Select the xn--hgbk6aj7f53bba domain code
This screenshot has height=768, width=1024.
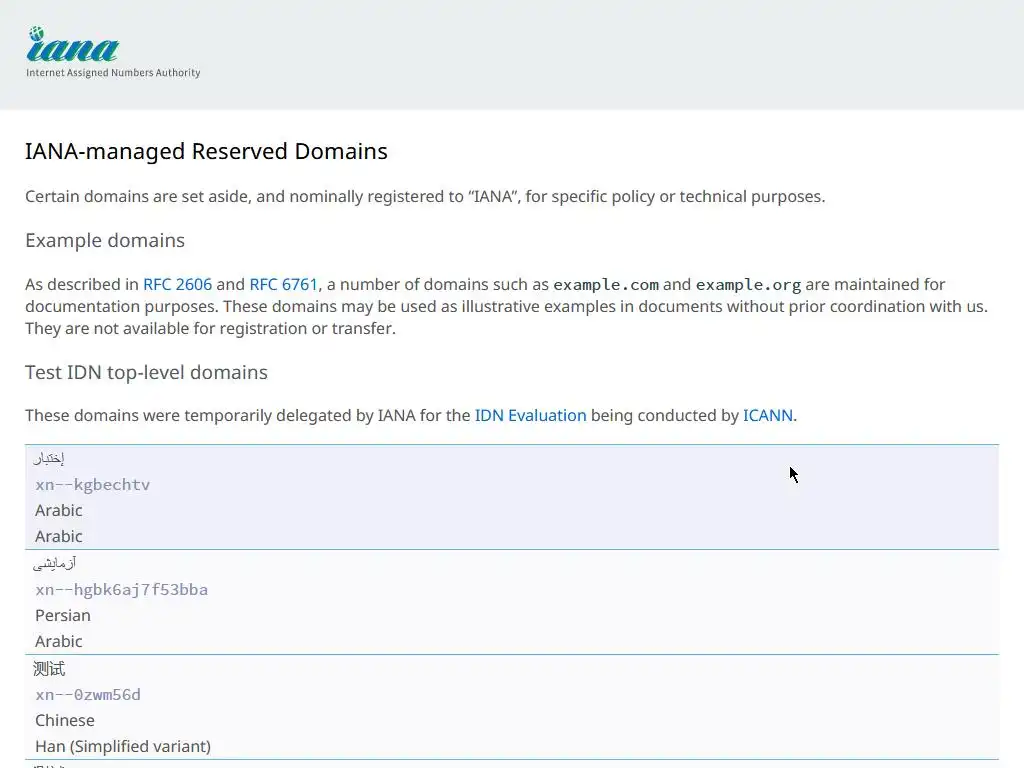point(121,590)
